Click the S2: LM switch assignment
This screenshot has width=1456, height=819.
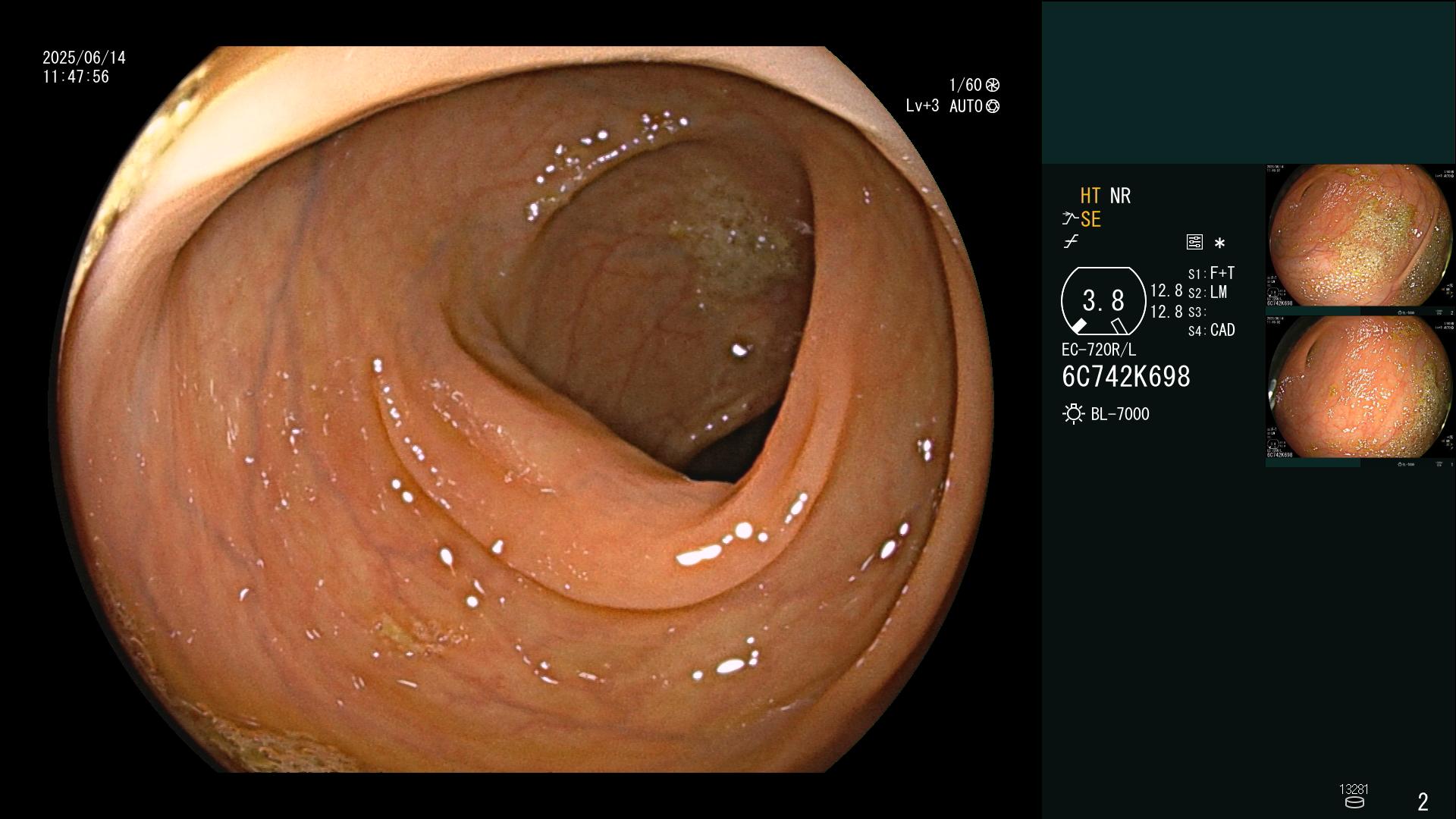(1207, 293)
